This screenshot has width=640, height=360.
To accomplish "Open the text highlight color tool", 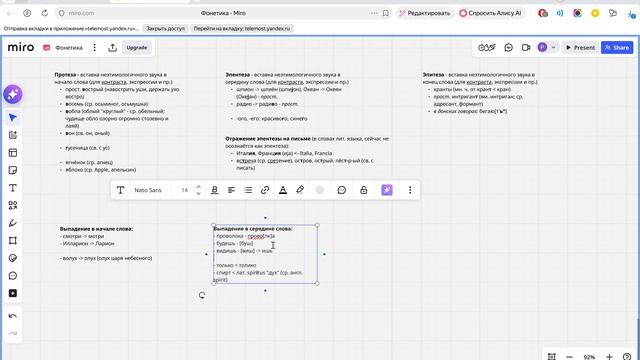I will pos(300,190).
